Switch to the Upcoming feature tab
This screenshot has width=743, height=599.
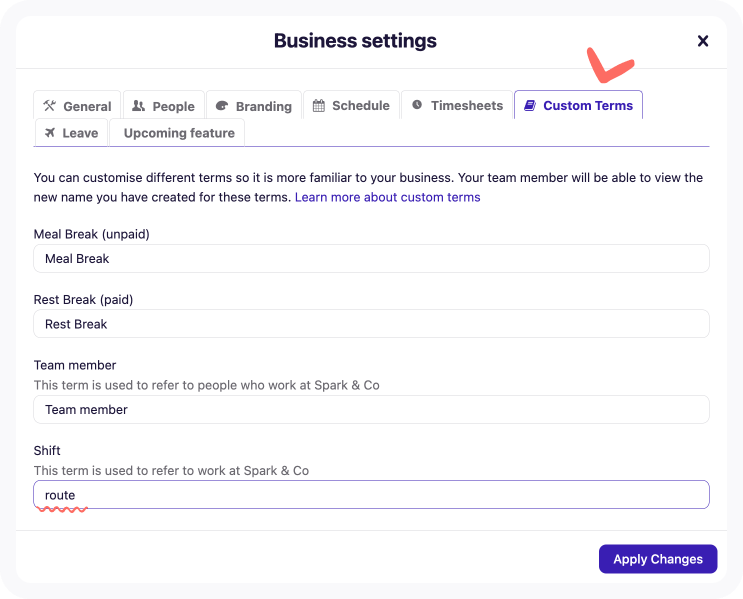[179, 133]
